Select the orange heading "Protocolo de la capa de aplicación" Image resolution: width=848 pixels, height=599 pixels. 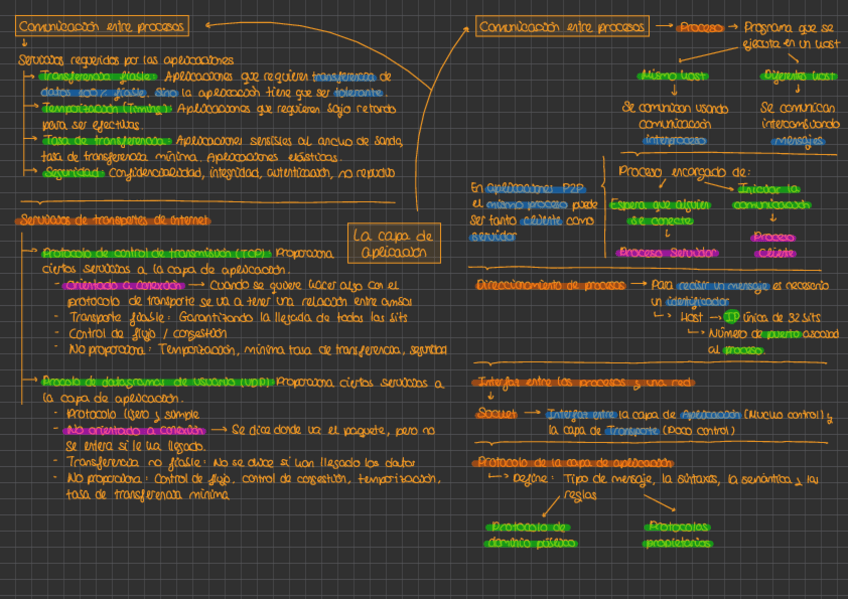click(574, 463)
